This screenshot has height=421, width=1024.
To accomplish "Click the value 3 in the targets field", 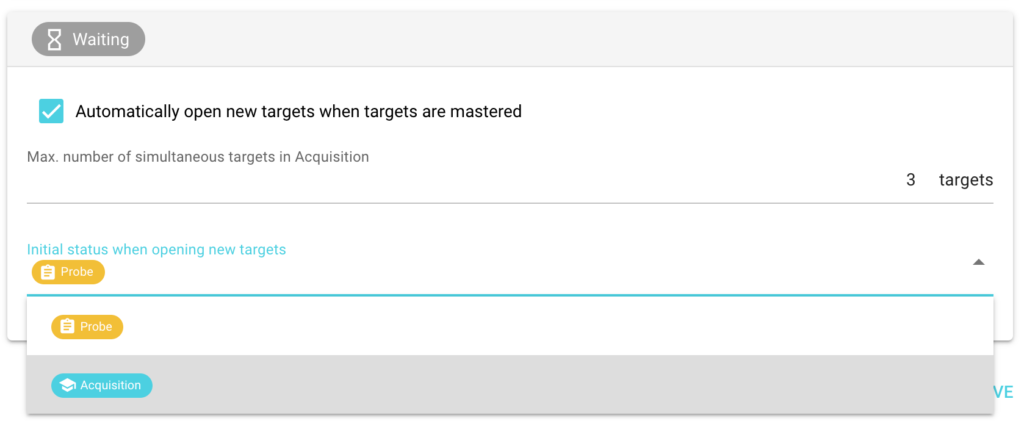I will (910, 180).
